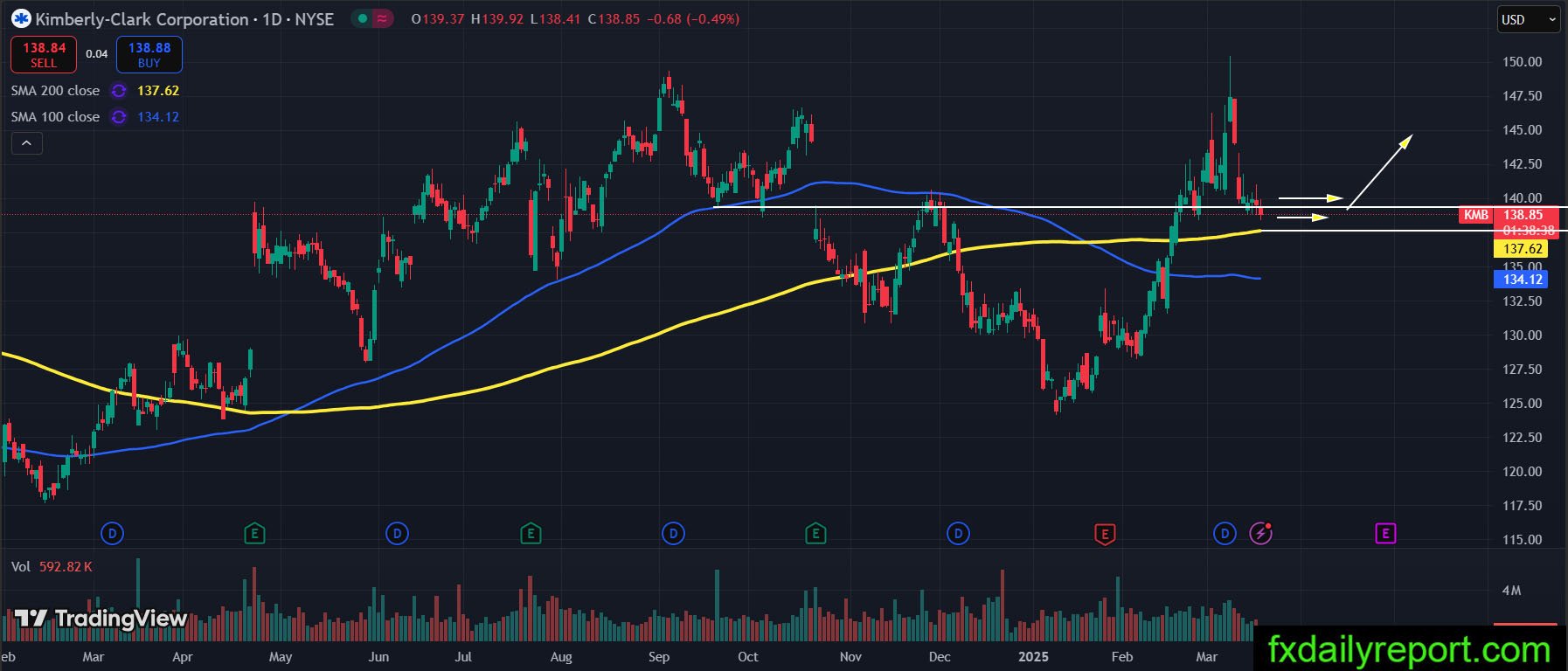Select the SMA 100 close indicator legend
This screenshot has width=1568, height=671.
pyautogui.click(x=55, y=117)
